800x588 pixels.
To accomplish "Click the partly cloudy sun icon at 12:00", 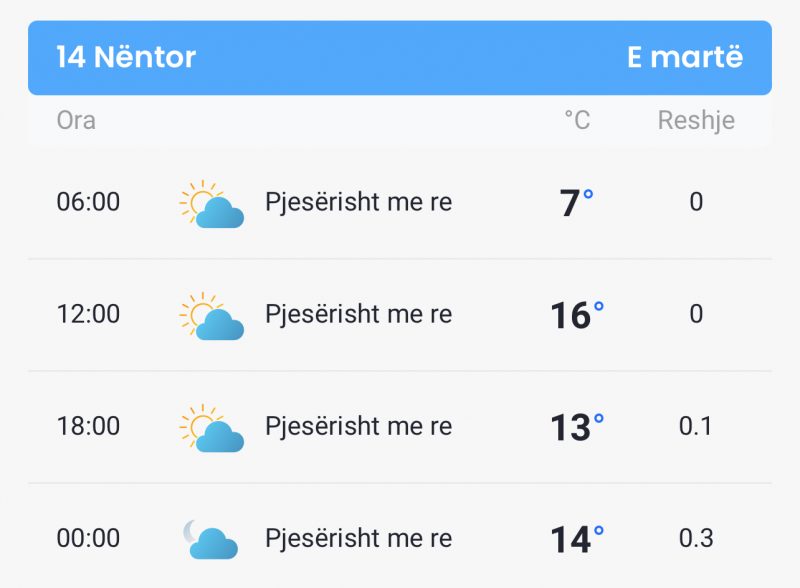I will coord(211,316).
